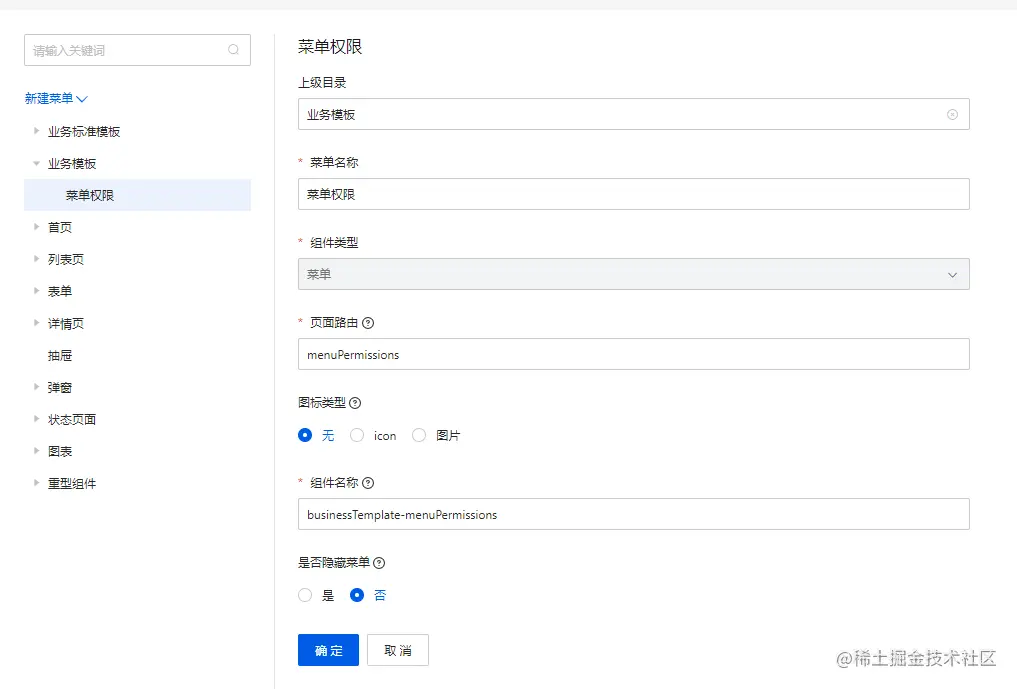Expand the 表单 tree node arrow
This screenshot has width=1017, height=689.
(x=36, y=291)
